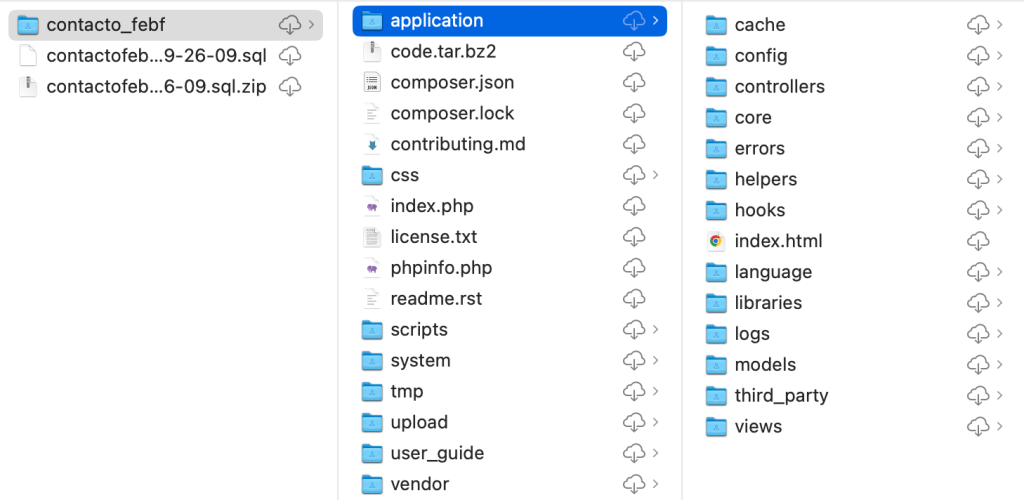Expand the vendor folder chevron

656,485
